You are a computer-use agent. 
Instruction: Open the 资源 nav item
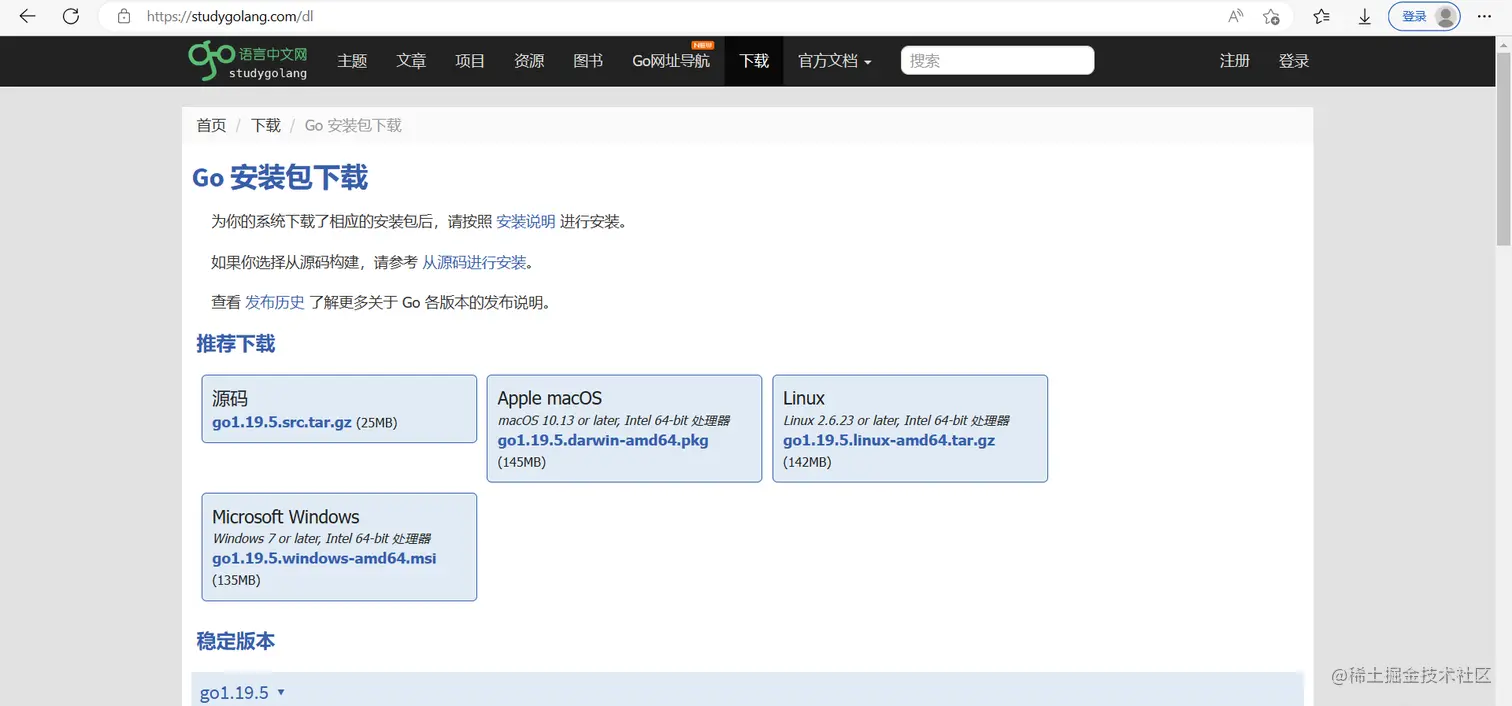[x=529, y=61]
